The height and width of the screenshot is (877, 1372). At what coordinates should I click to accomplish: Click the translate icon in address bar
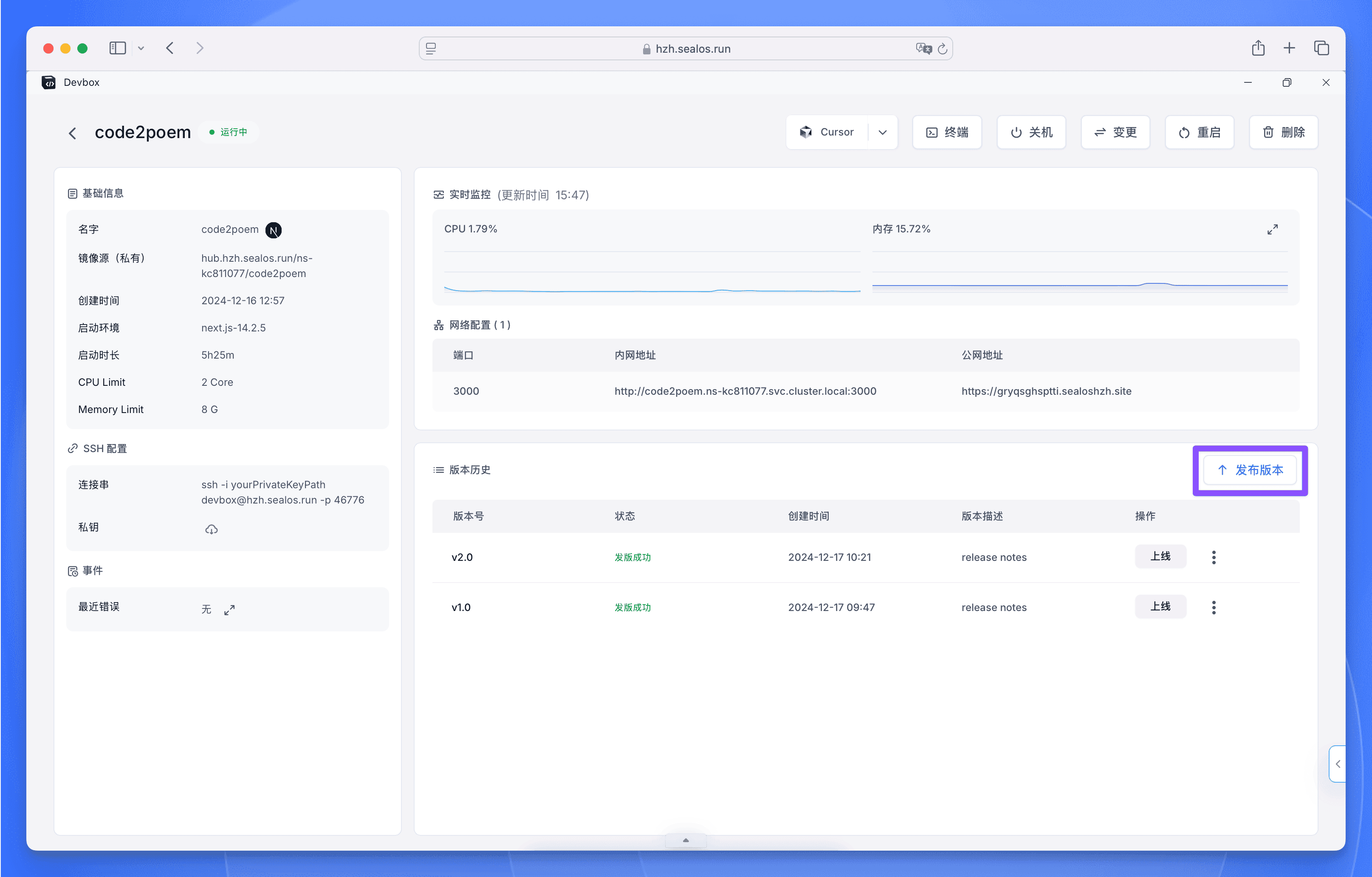tap(923, 49)
